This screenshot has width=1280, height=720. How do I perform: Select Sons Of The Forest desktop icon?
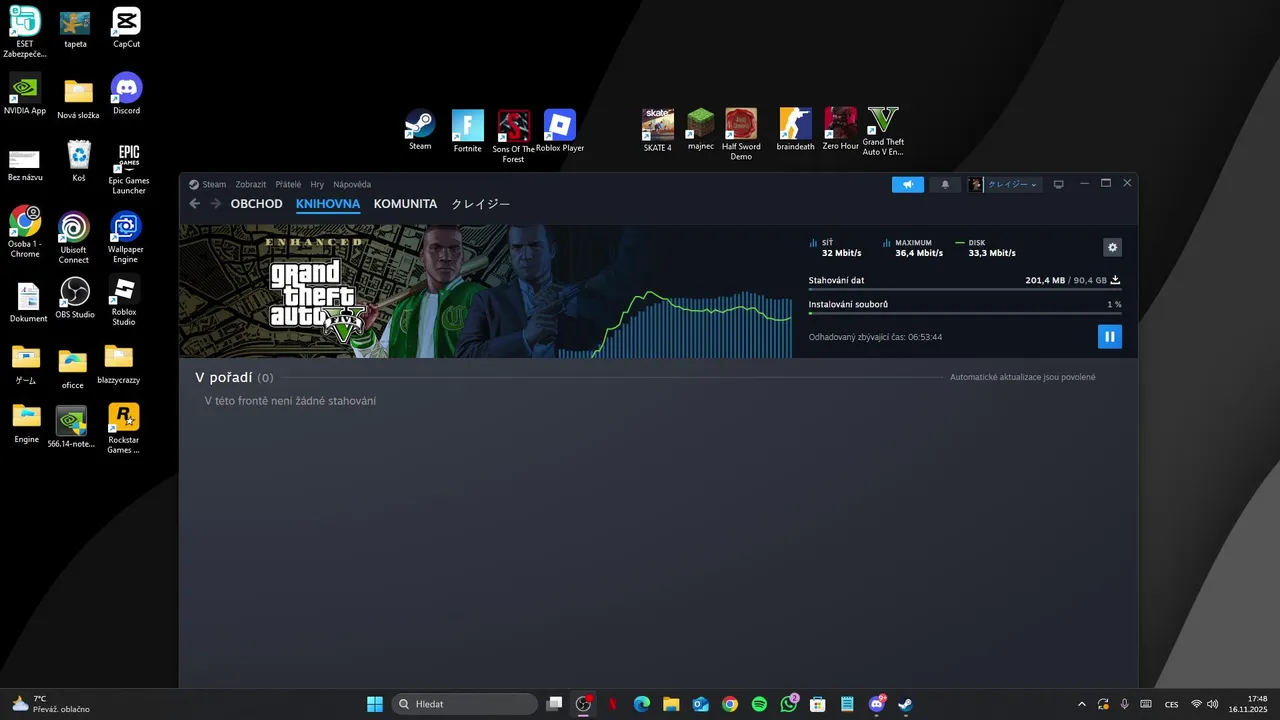pos(514,137)
